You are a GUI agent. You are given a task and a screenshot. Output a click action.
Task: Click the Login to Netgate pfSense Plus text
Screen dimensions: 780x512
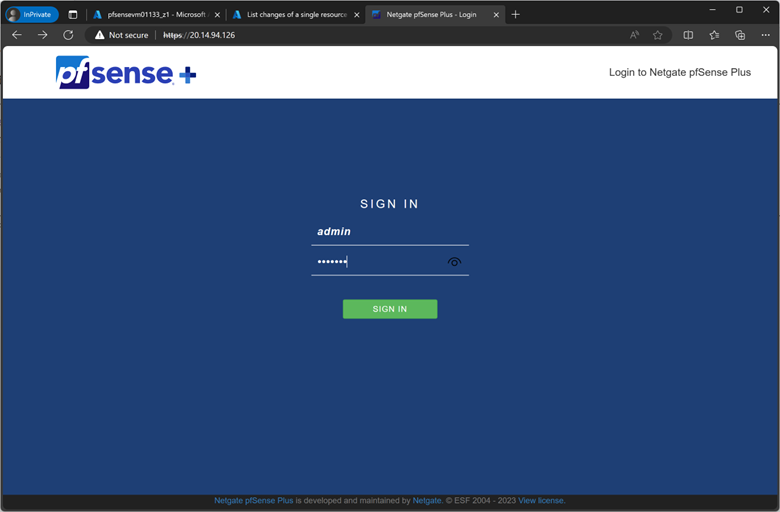[680, 73]
